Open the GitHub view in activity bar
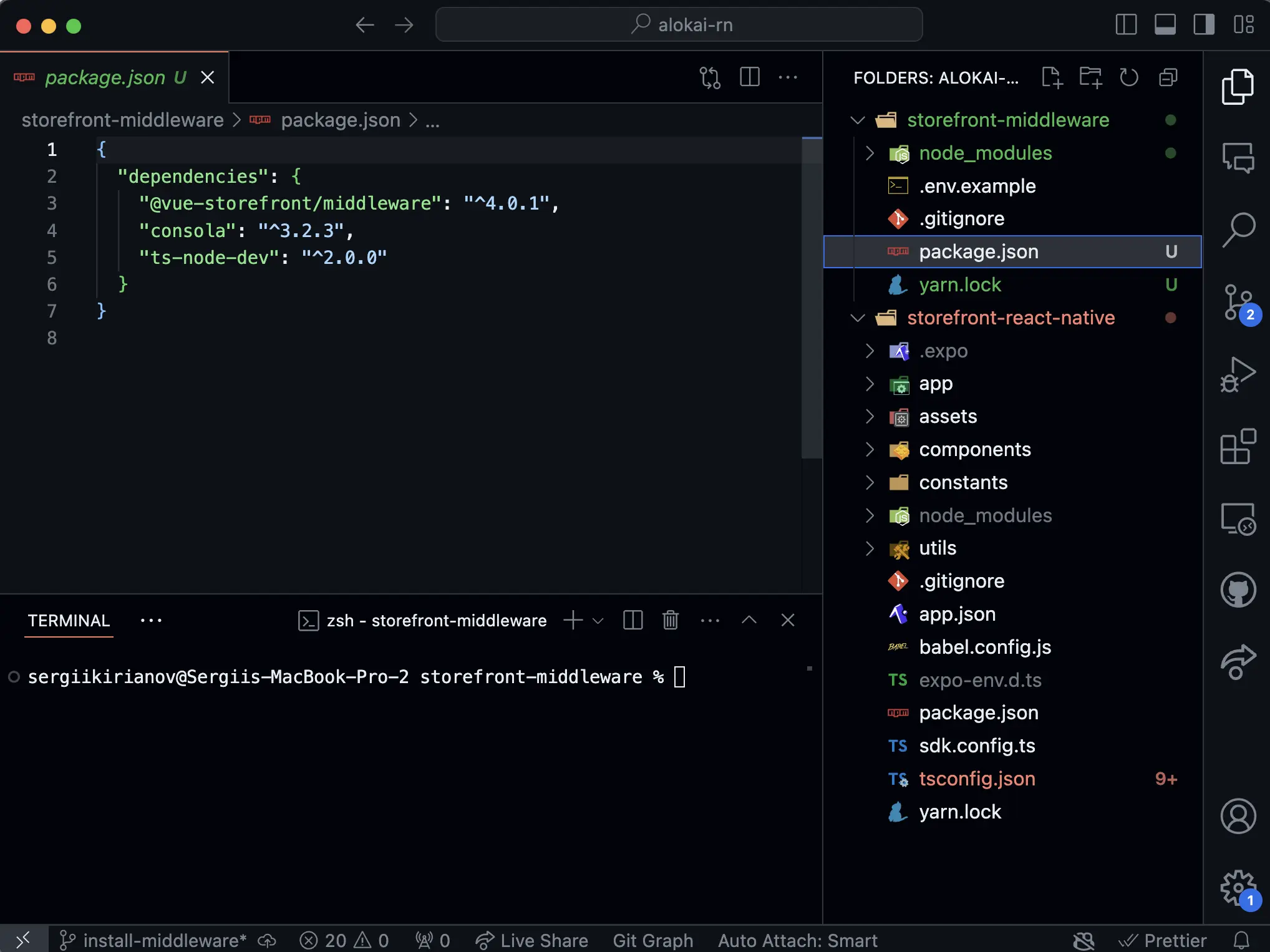 pos(1238,590)
